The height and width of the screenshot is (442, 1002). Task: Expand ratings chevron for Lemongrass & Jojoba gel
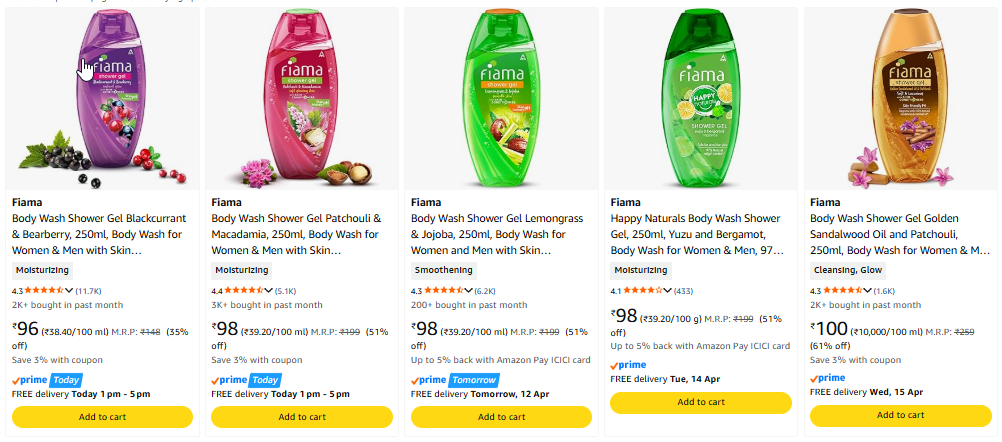tap(469, 290)
